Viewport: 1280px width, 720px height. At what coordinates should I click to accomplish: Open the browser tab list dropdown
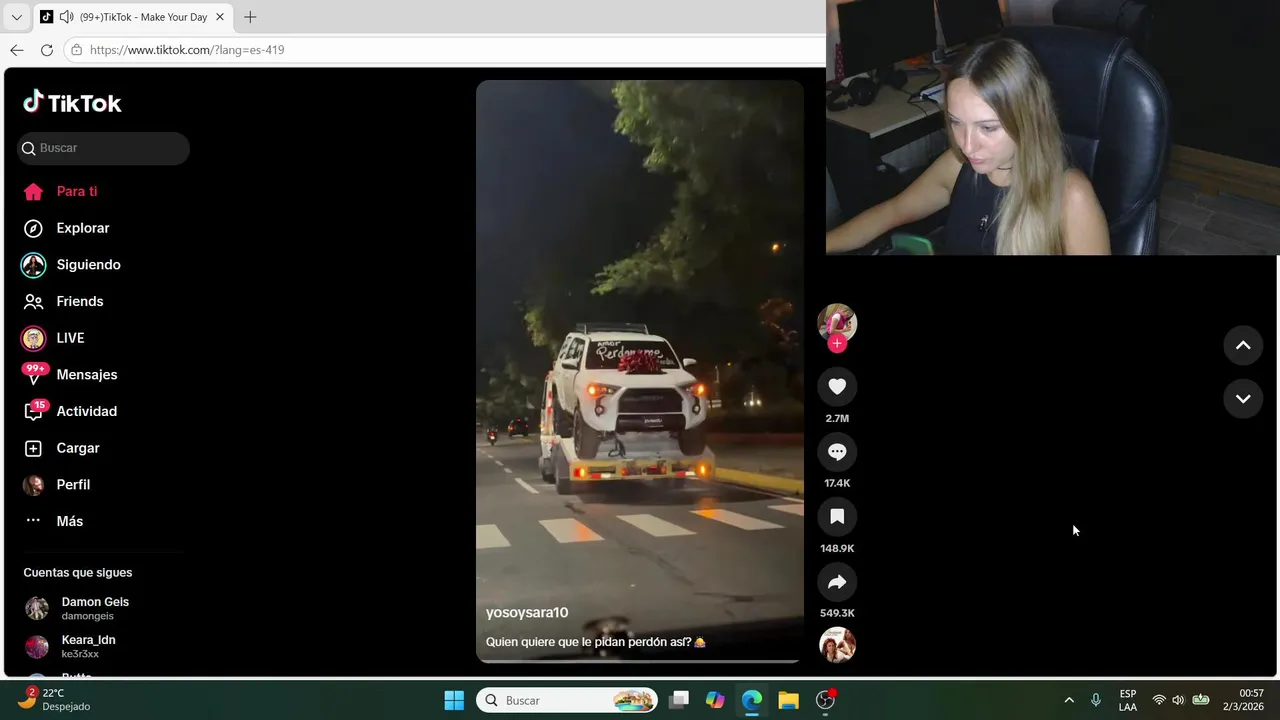point(16,17)
